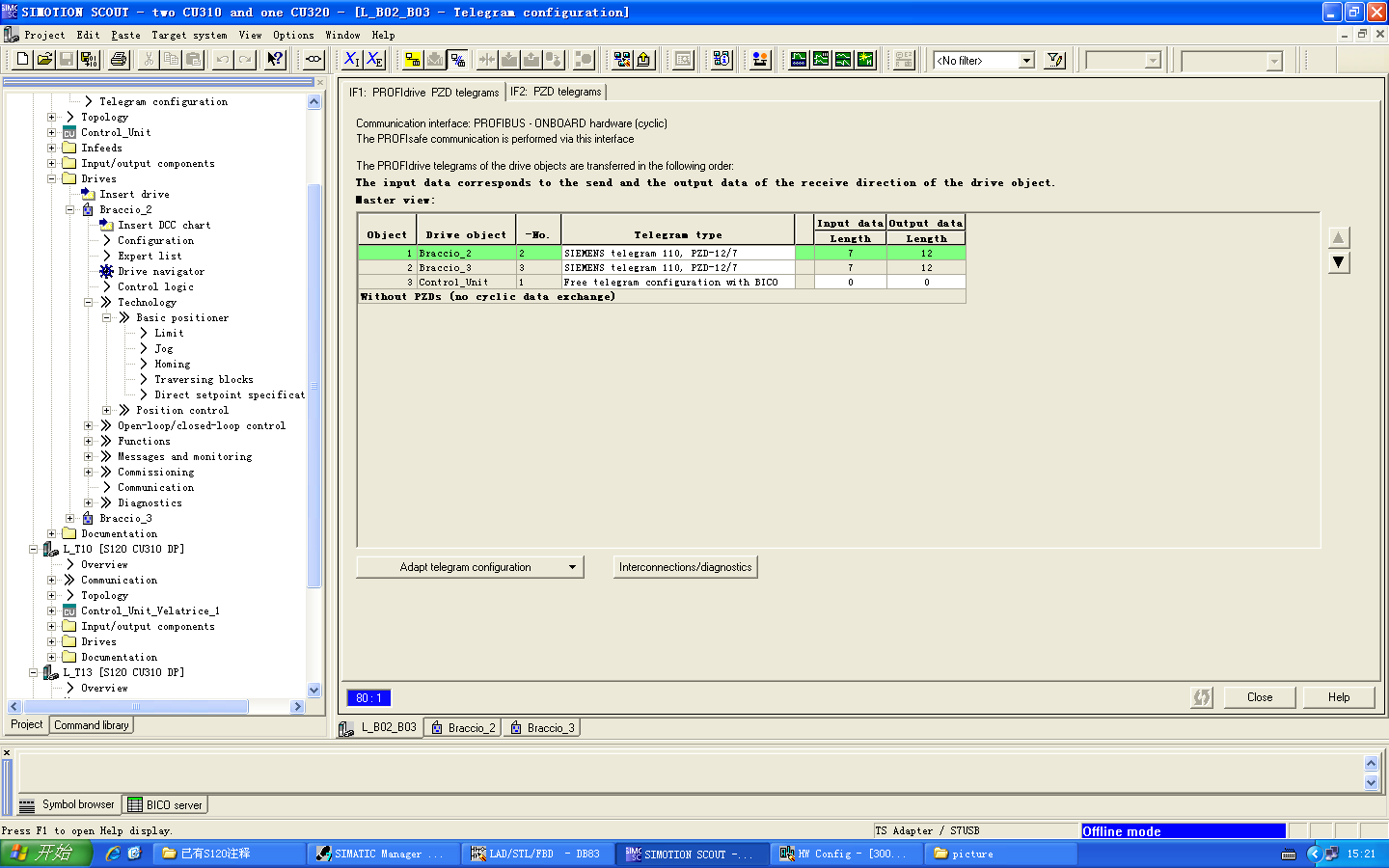This screenshot has height=868, width=1389.
Task: Select the Control_Unit row in telegram table
Action: pos(662,283)
